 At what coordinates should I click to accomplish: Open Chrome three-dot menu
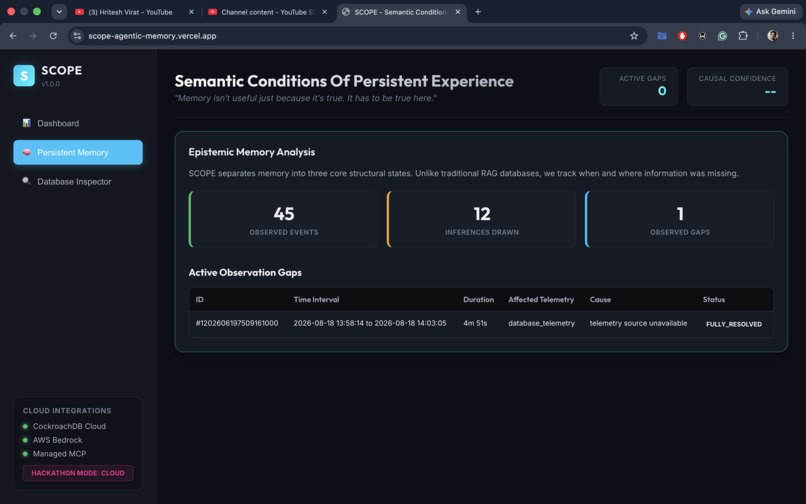tap(793, 35)
